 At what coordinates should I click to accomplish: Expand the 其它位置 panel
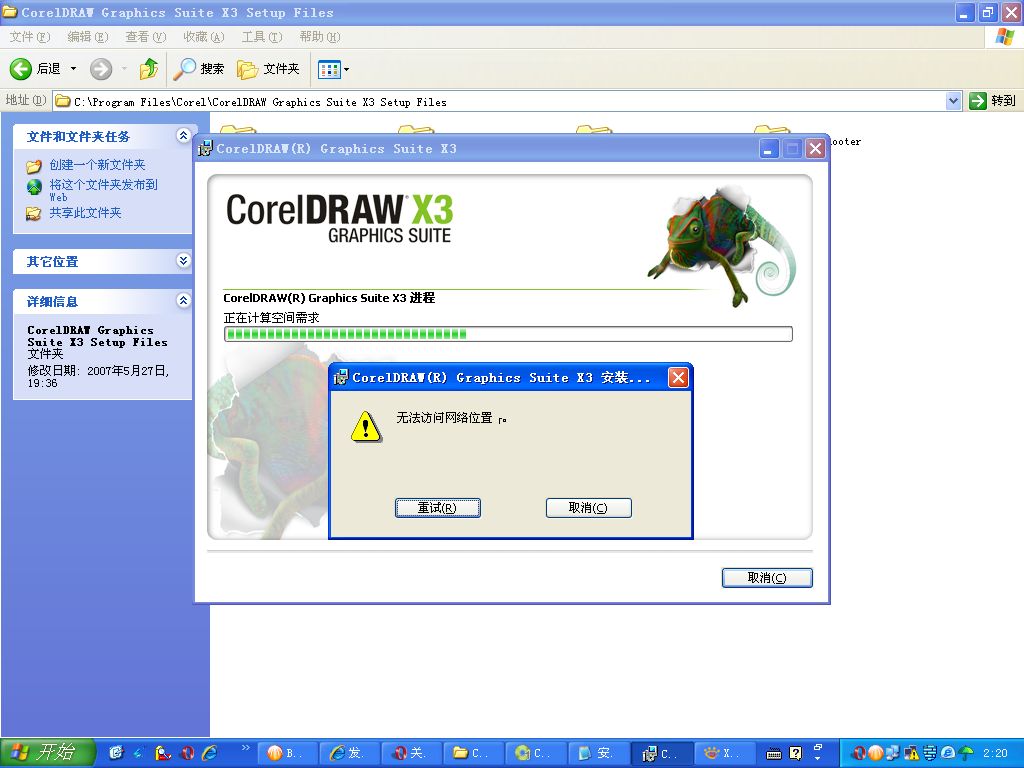coord(184,261)
